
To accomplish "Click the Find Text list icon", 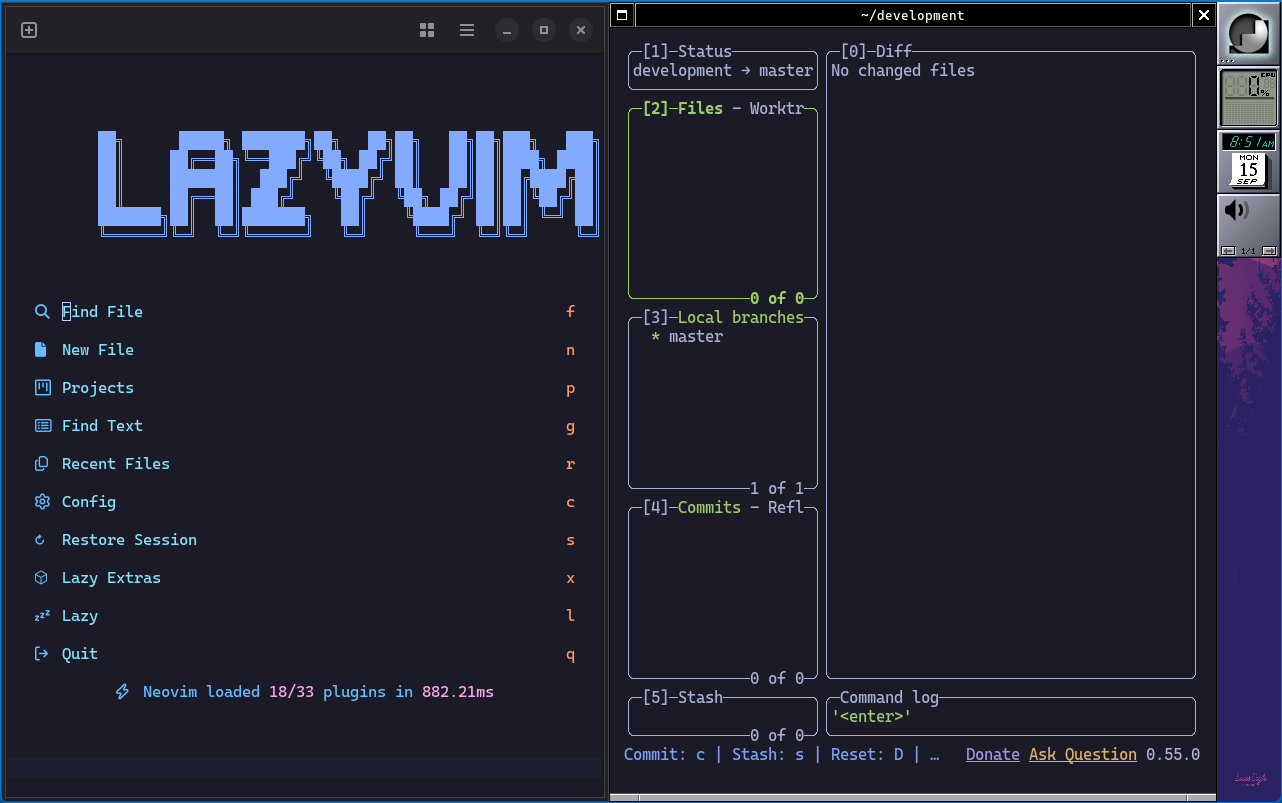I will 43,425.
